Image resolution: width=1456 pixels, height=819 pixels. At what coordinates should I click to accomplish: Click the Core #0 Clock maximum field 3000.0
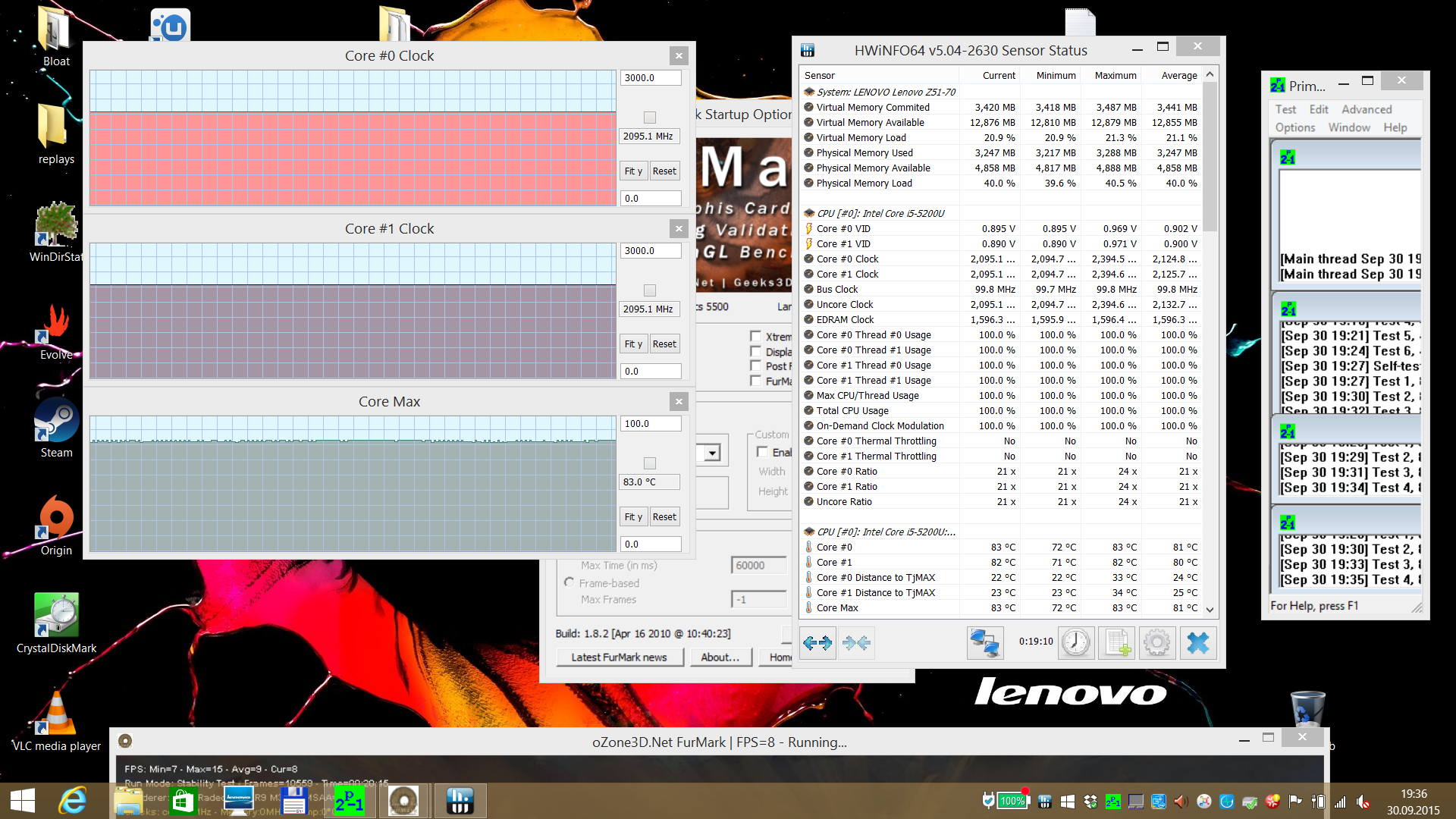651,77
